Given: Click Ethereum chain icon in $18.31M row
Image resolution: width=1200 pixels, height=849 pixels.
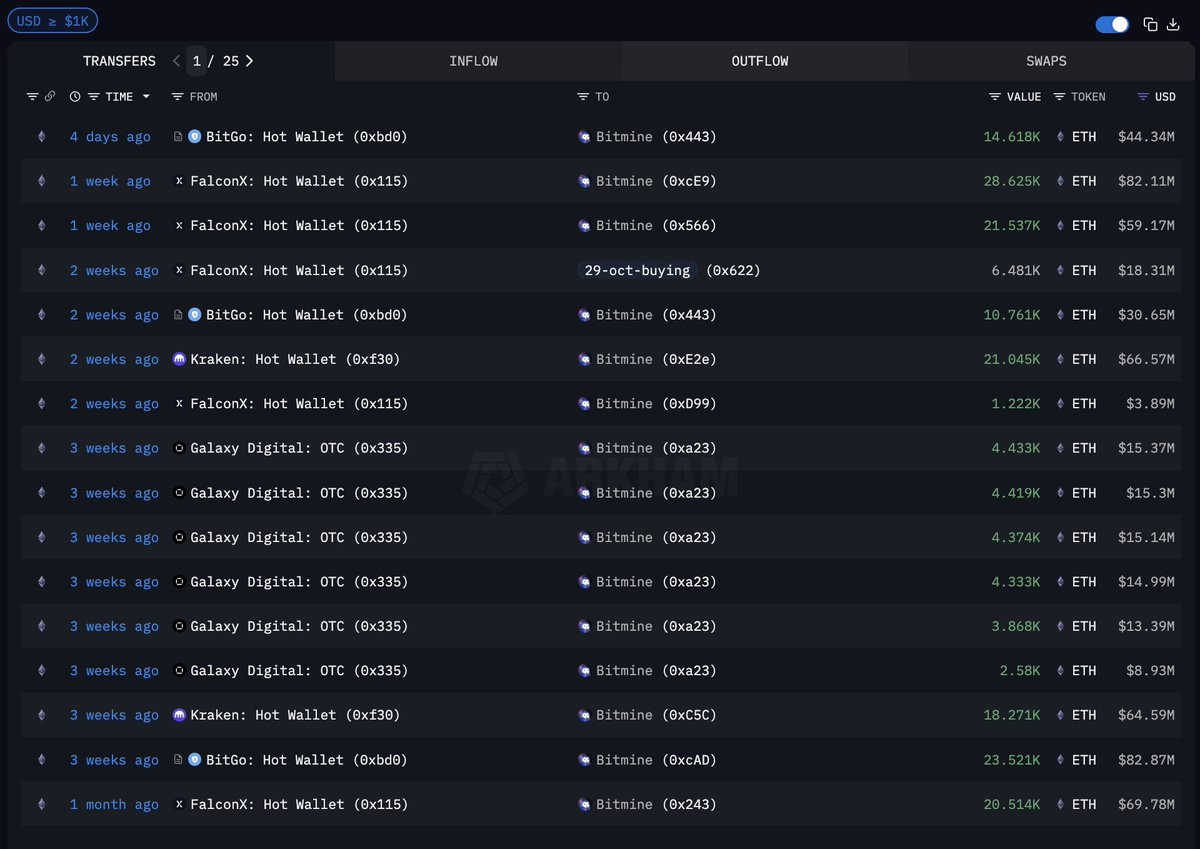Looking at the screenshot, I should 41,270.
